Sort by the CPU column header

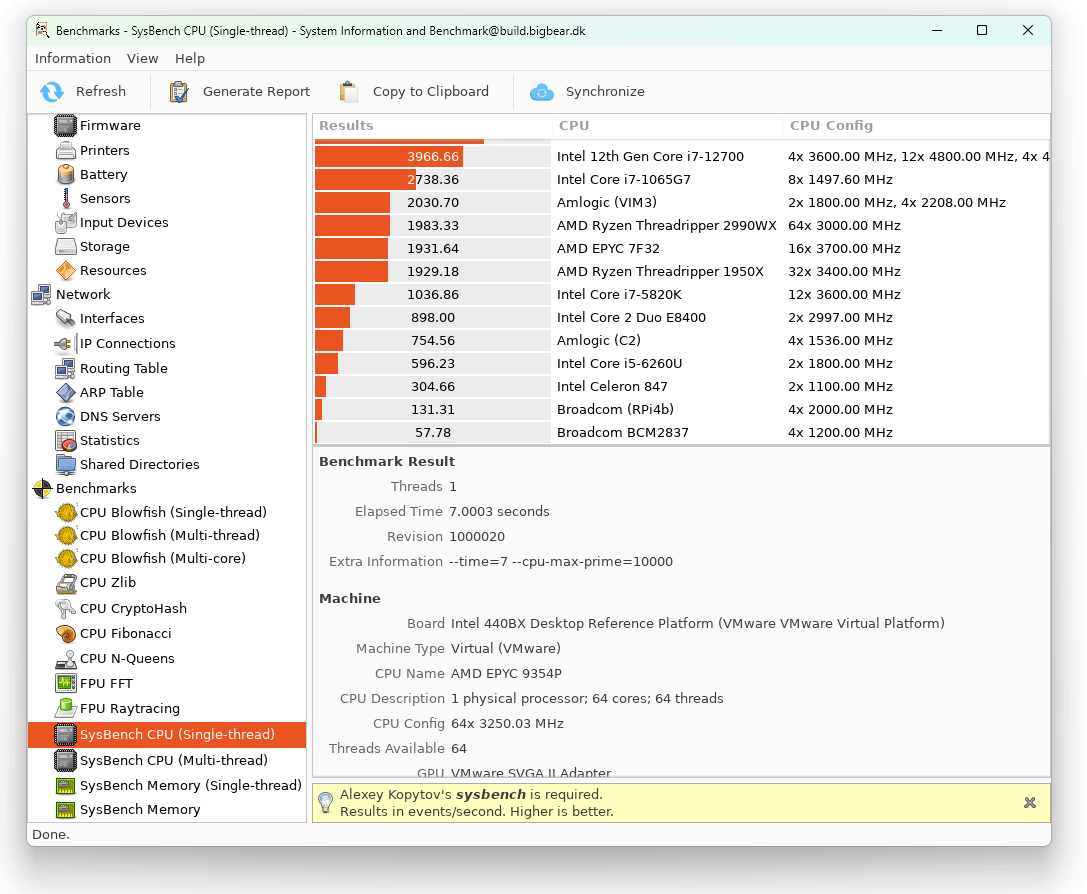tap(668, 125)
